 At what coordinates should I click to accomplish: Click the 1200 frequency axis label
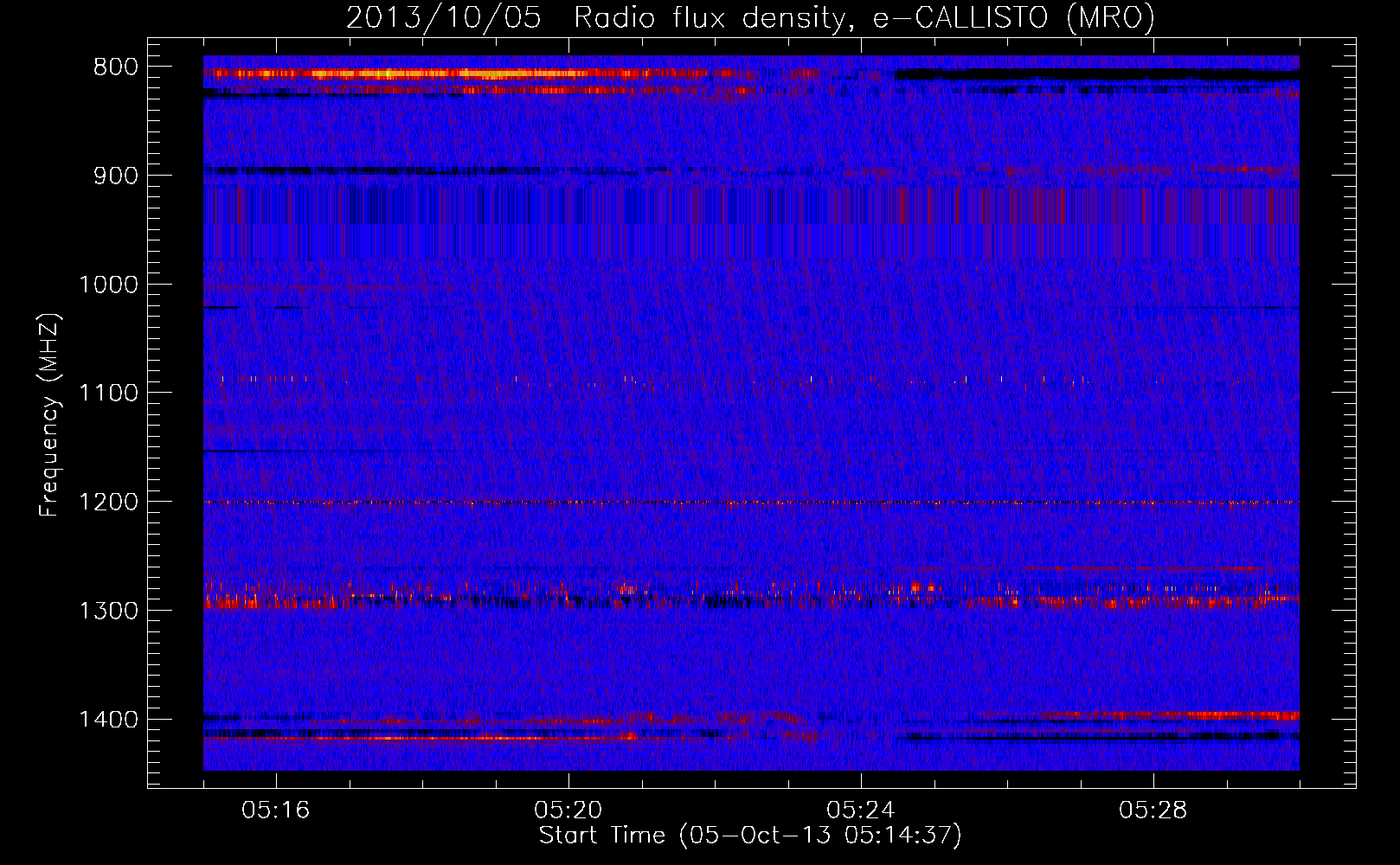[108, 503]
